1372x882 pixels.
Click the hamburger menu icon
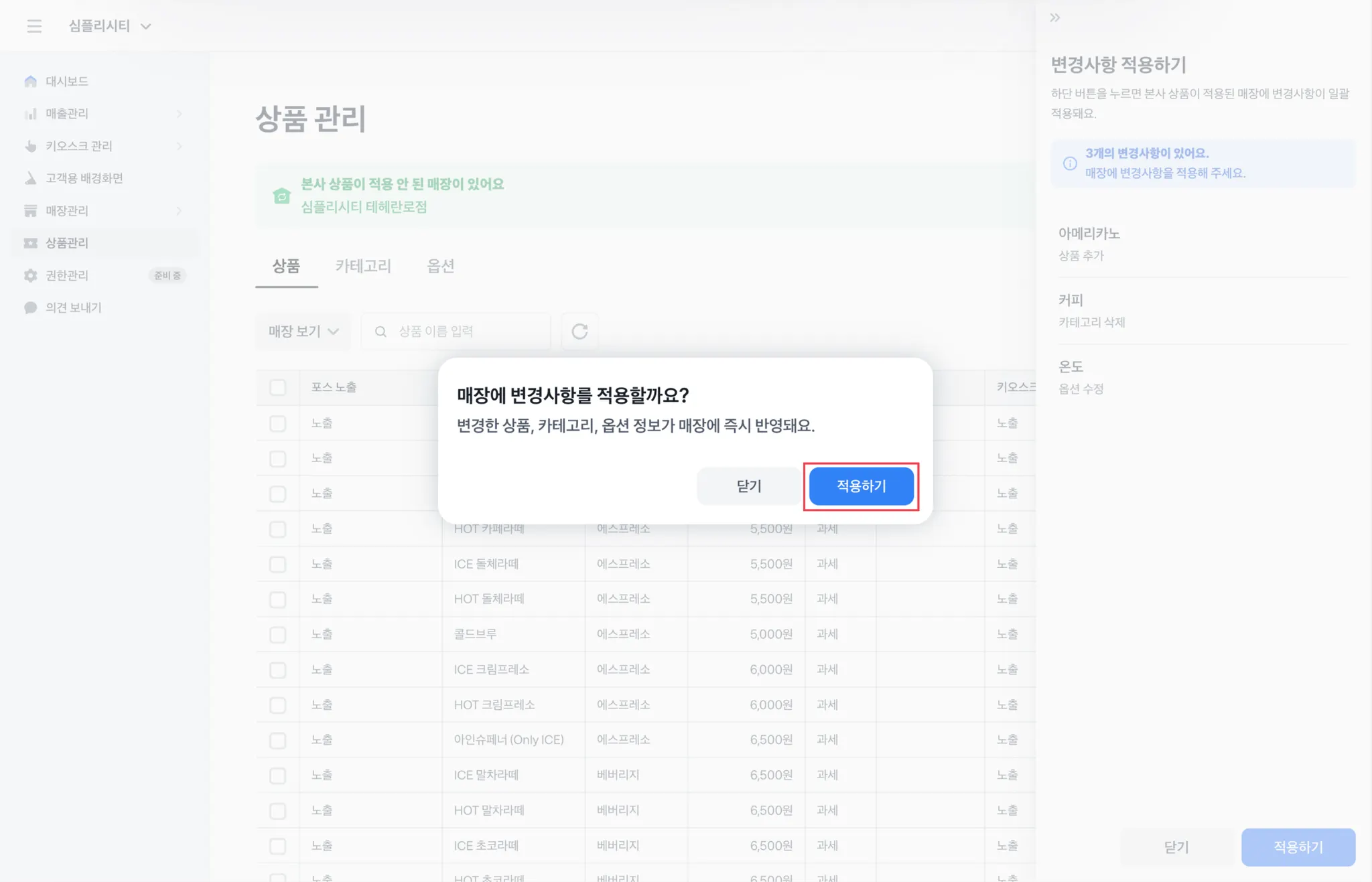[34, 26]
